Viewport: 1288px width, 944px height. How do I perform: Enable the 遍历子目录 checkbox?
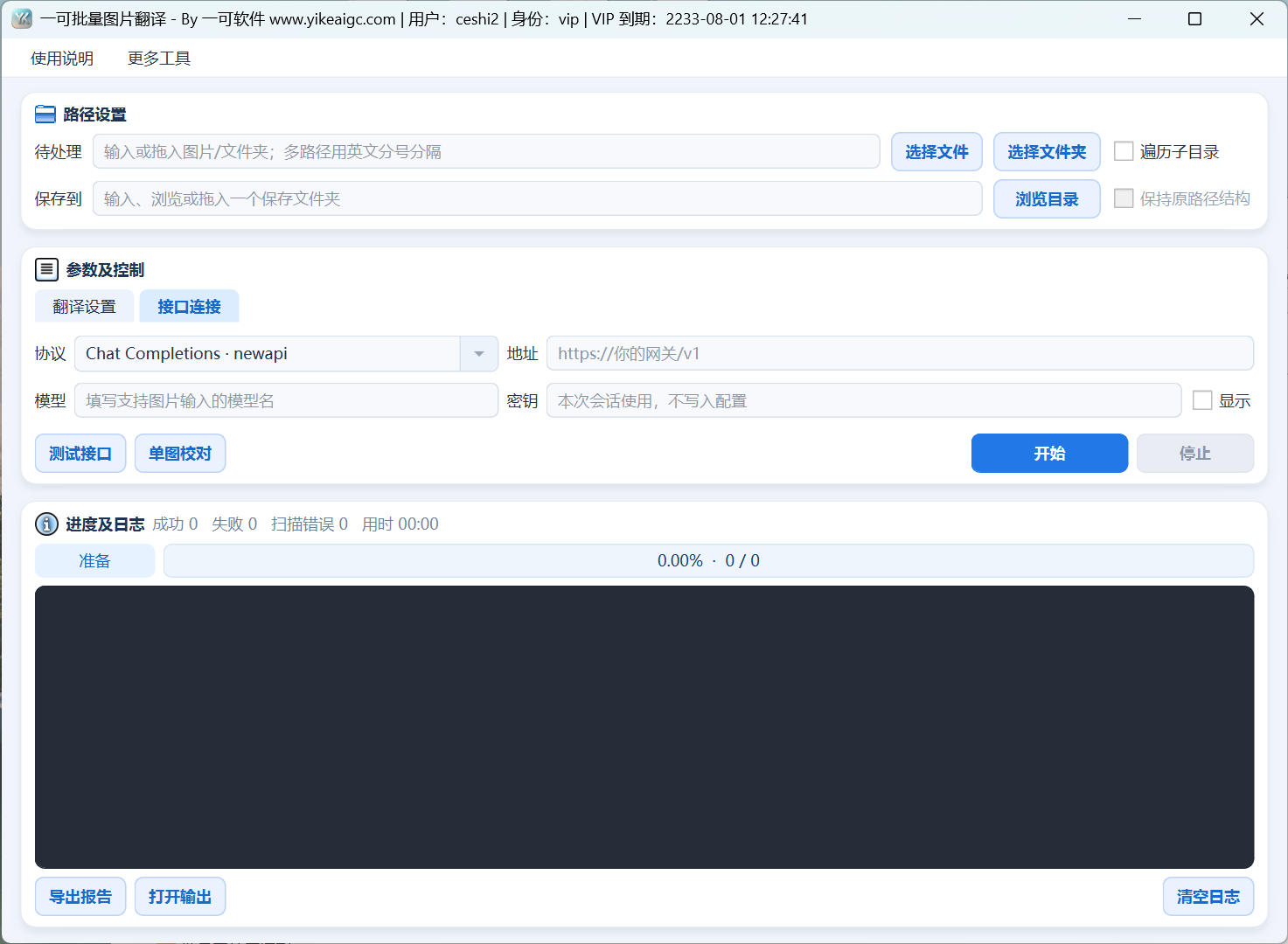[1124, 151]
